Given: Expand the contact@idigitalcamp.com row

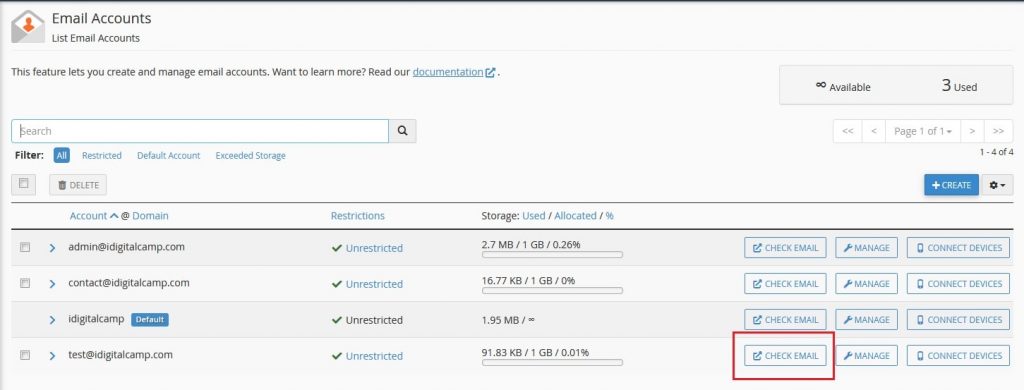Looking at the screenshot, I should point(52,284).
